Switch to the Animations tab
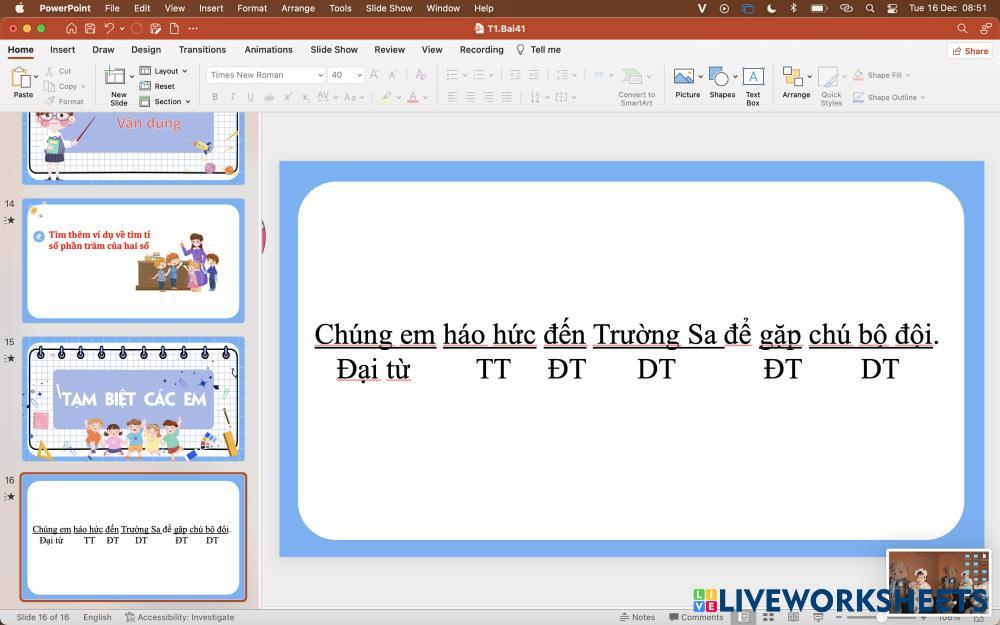The height and width of the screenshot is (625, 1000). (268, 49)
